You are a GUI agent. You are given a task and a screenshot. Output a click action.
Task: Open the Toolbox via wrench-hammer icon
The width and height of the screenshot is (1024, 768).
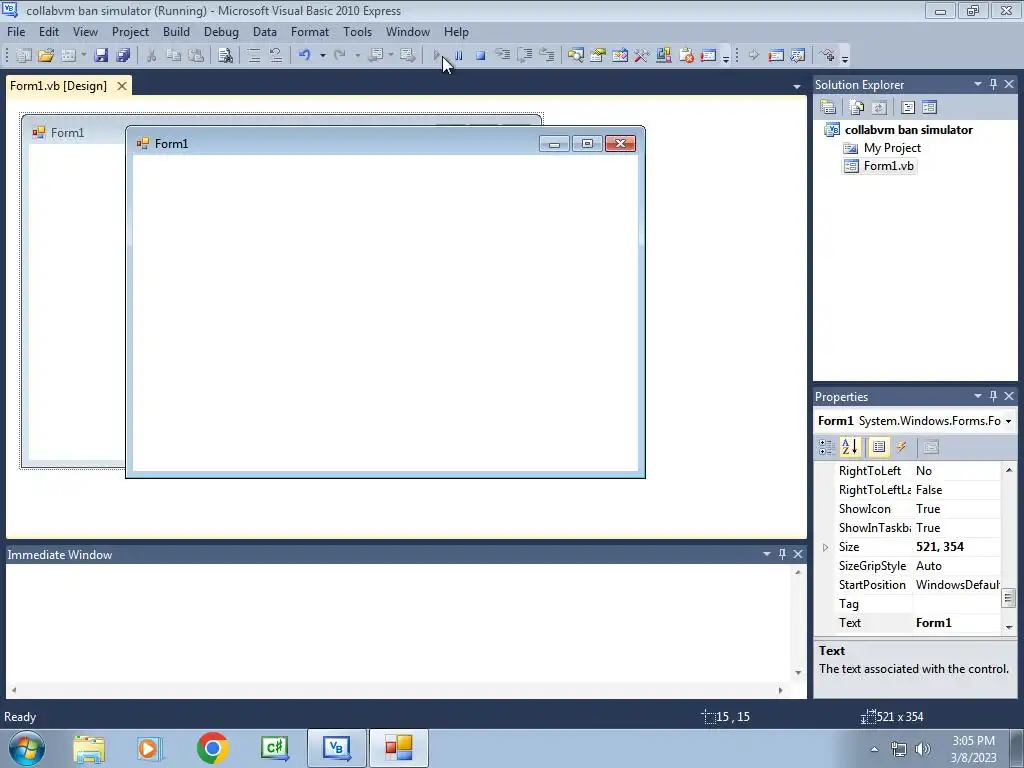click(x=642, y=56)
